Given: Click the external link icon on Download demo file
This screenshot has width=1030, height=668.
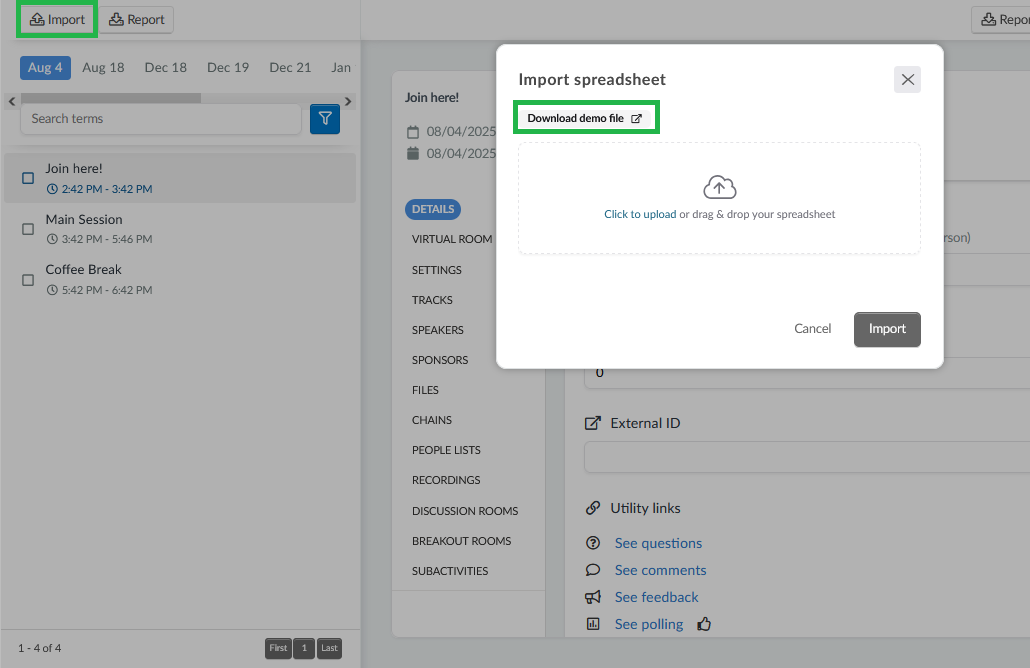Looking at the screenshot, I should [636, 119].
